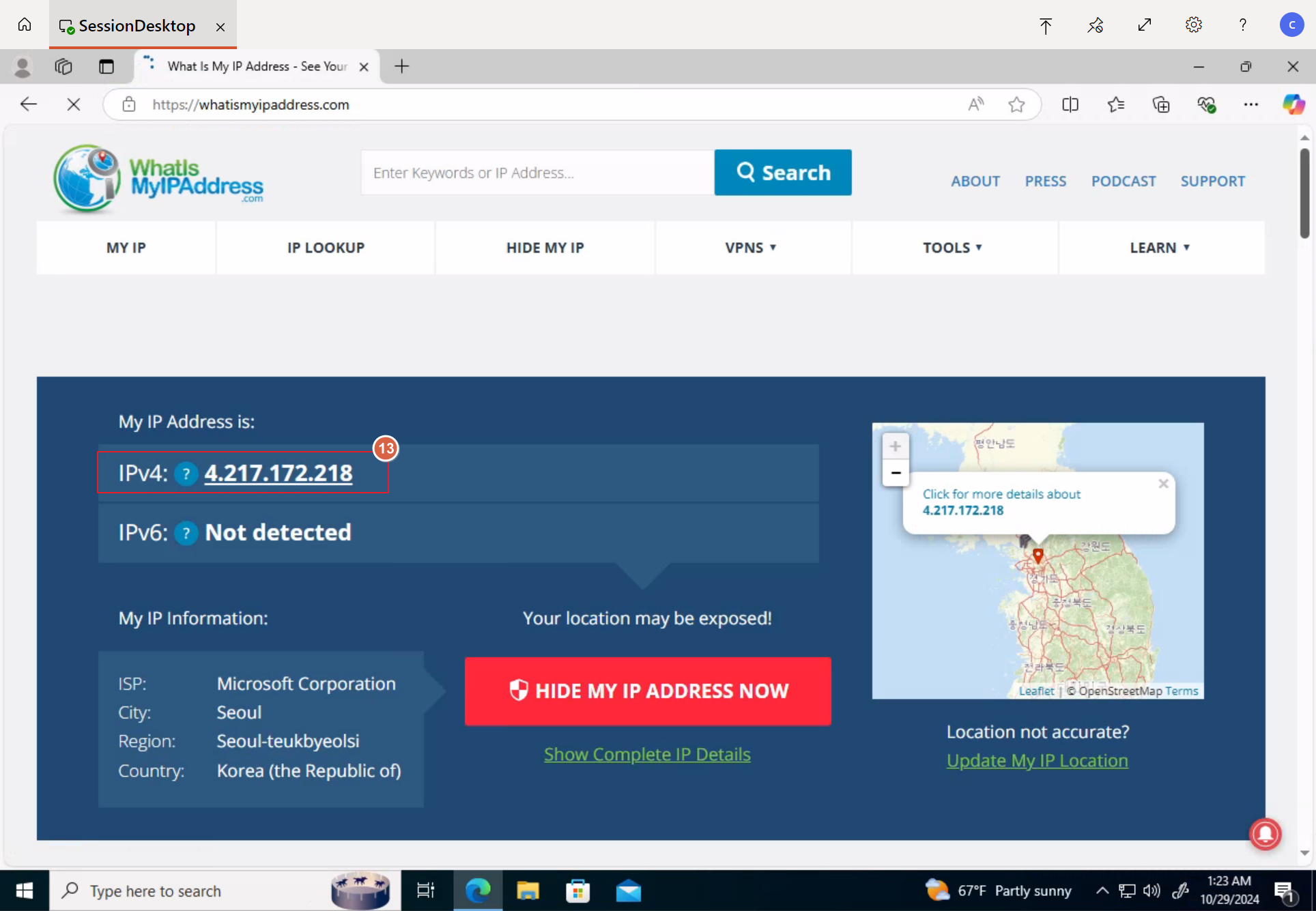Open Microsoft Store from the taskbar
Viewport: 1316px width, 911px height.
click(577, 891)
